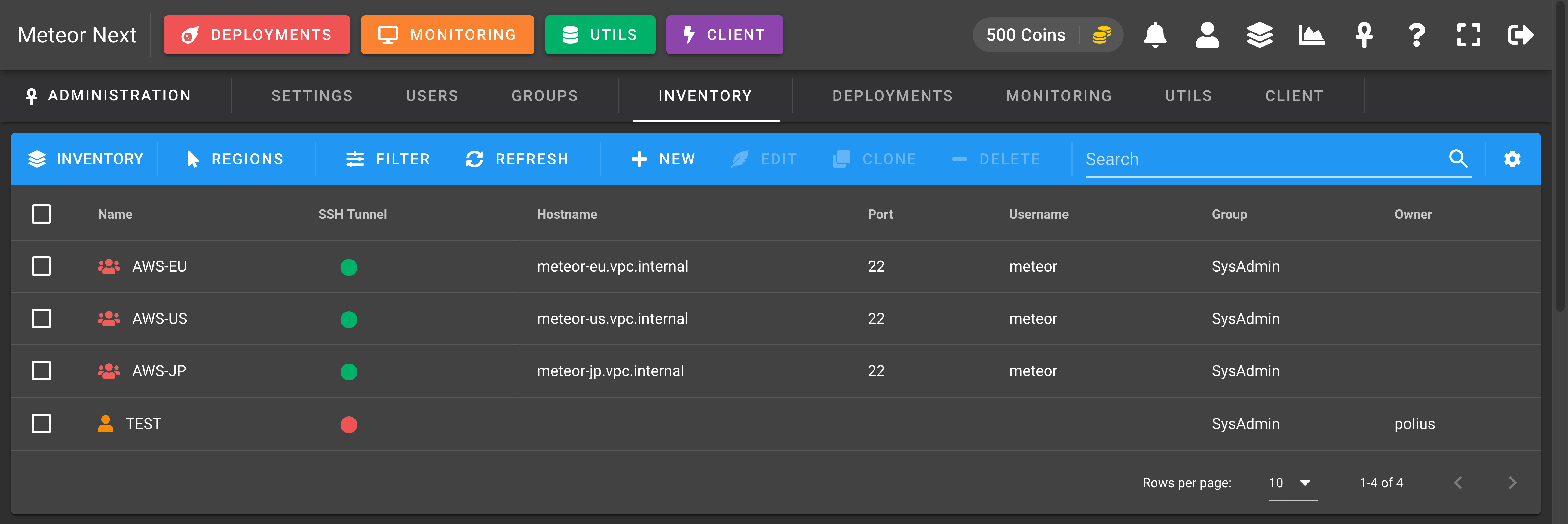Screen dimensions: 1568x524
Task: Click the search magnifier icon
Action: pos(1459,159)
